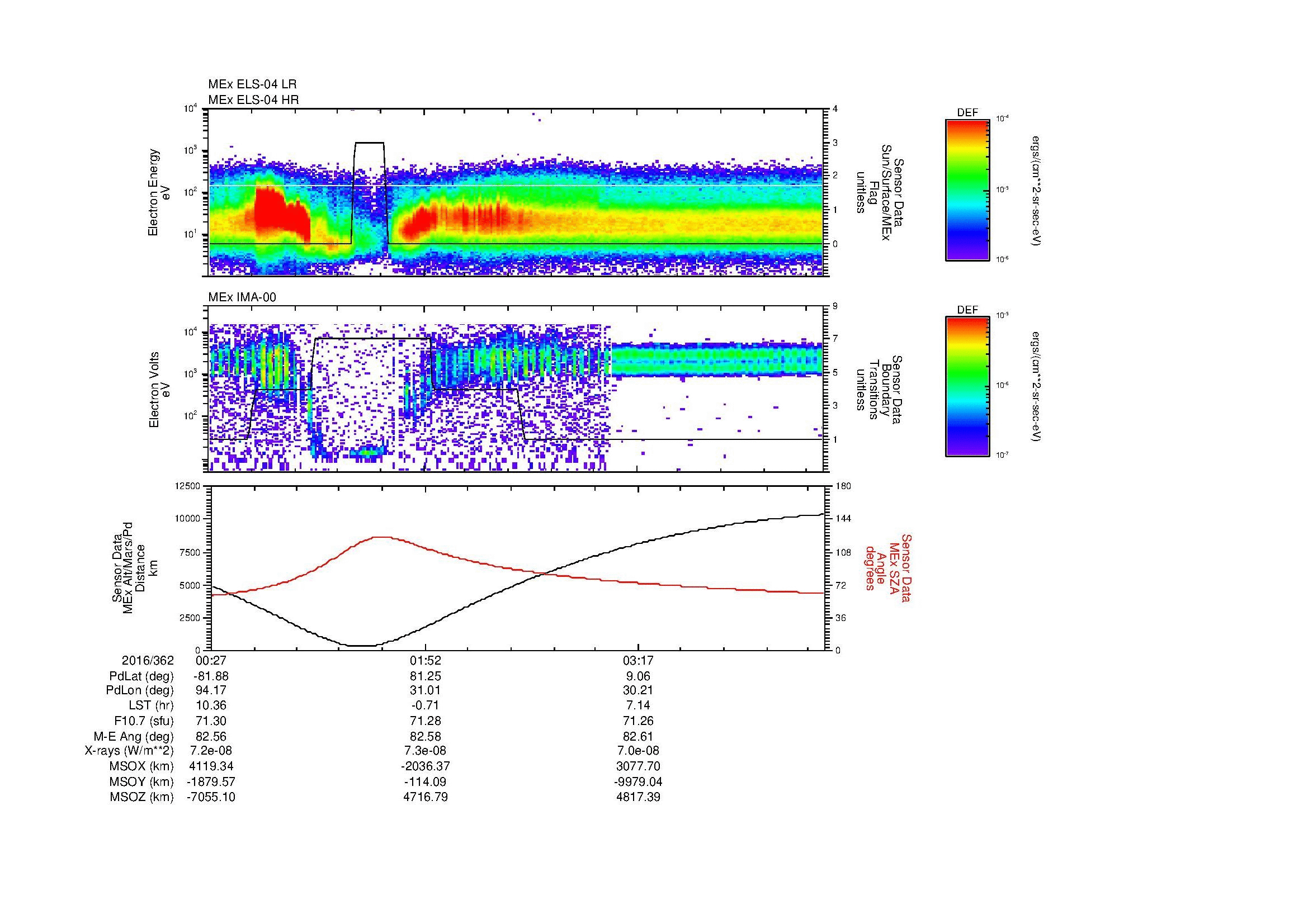1308x924 pixels.
Task: Click the Boundary Transitions axis label
Action: click(879, 390)
